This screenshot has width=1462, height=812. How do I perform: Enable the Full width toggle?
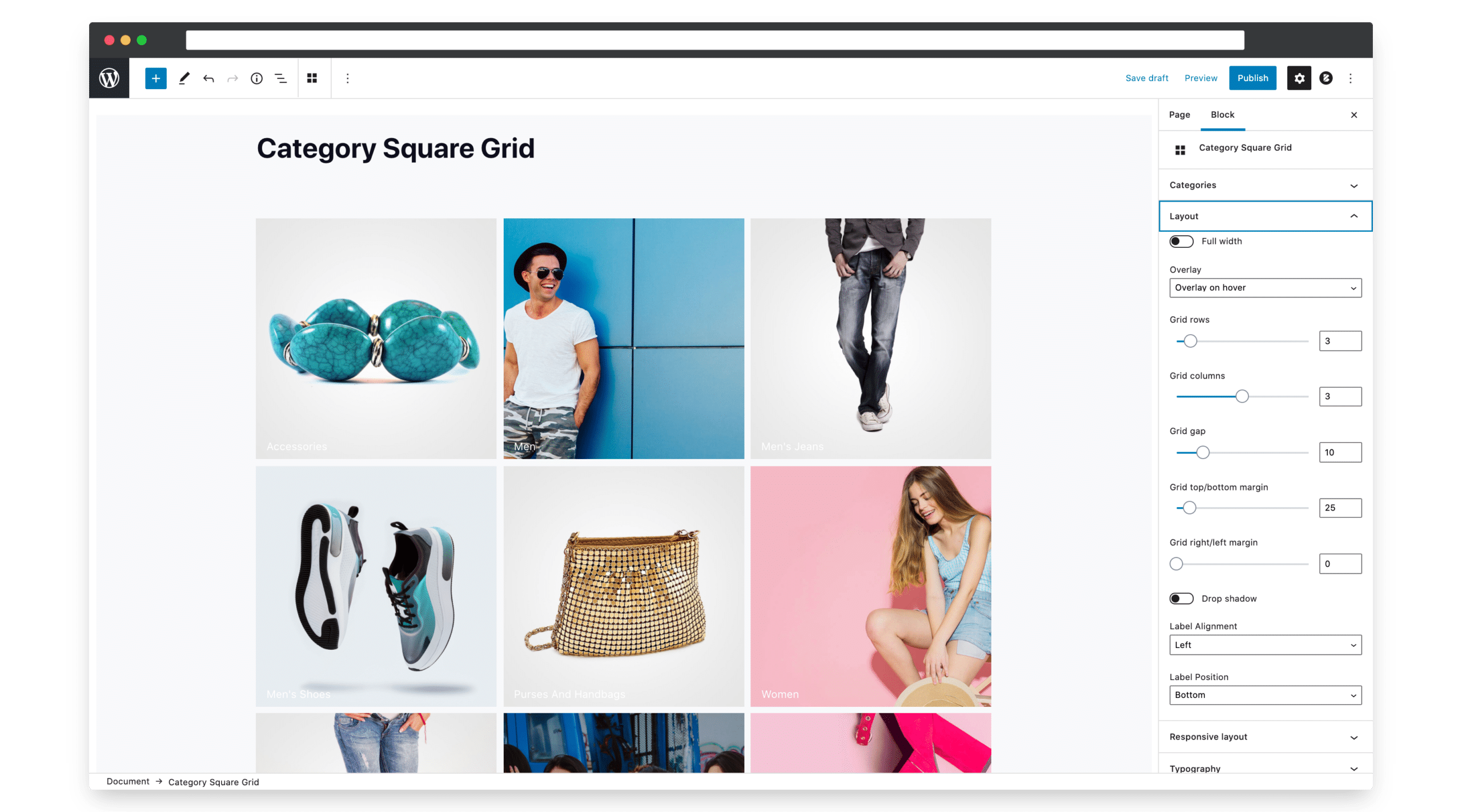1181,241
